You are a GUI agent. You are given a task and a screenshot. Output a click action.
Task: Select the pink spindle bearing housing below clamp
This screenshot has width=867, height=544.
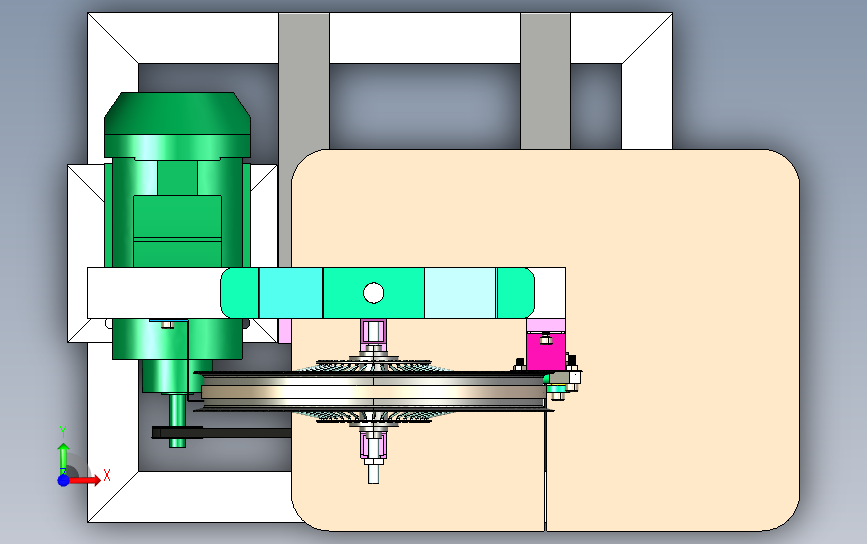click(x=373, y=333)
